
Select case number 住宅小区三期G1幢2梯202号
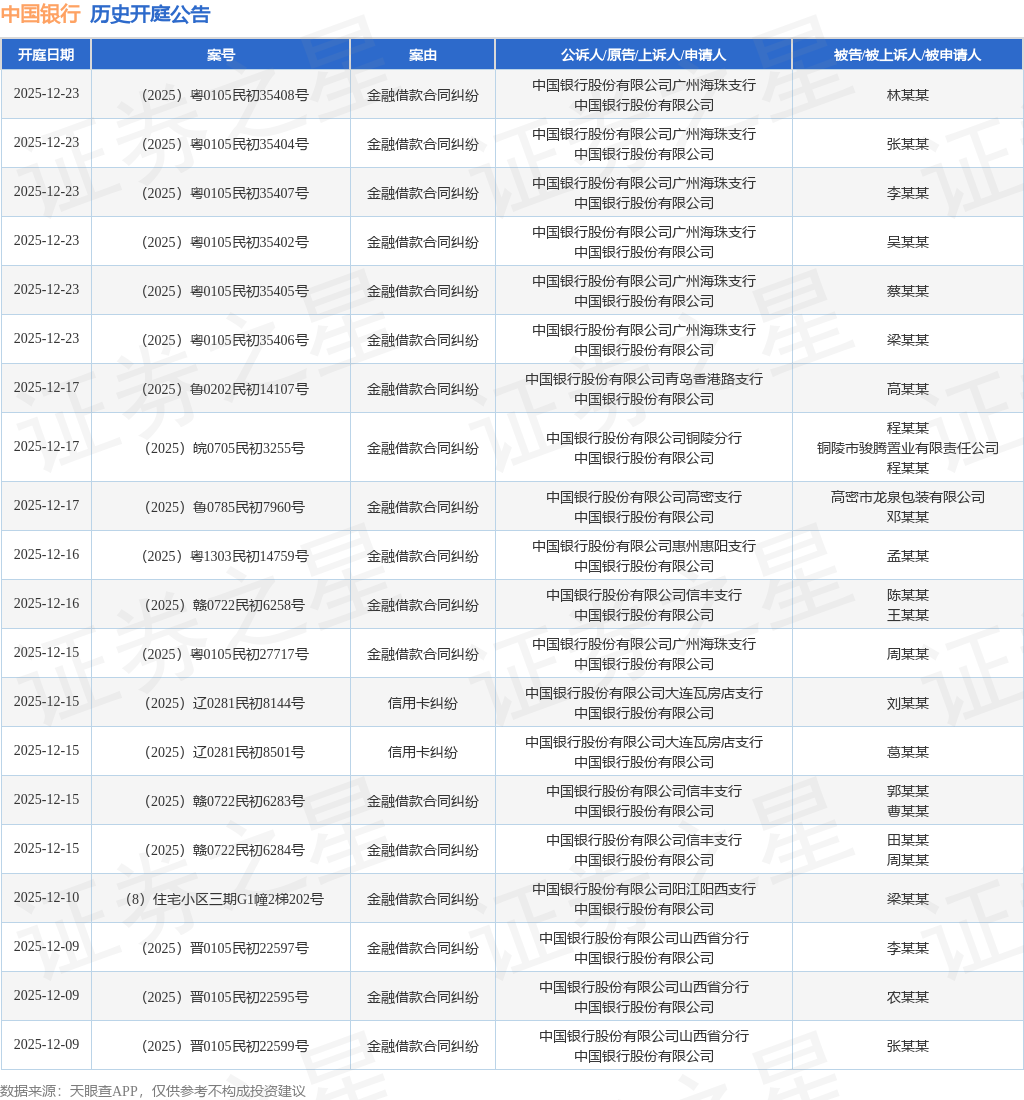(x=225, y=900)
